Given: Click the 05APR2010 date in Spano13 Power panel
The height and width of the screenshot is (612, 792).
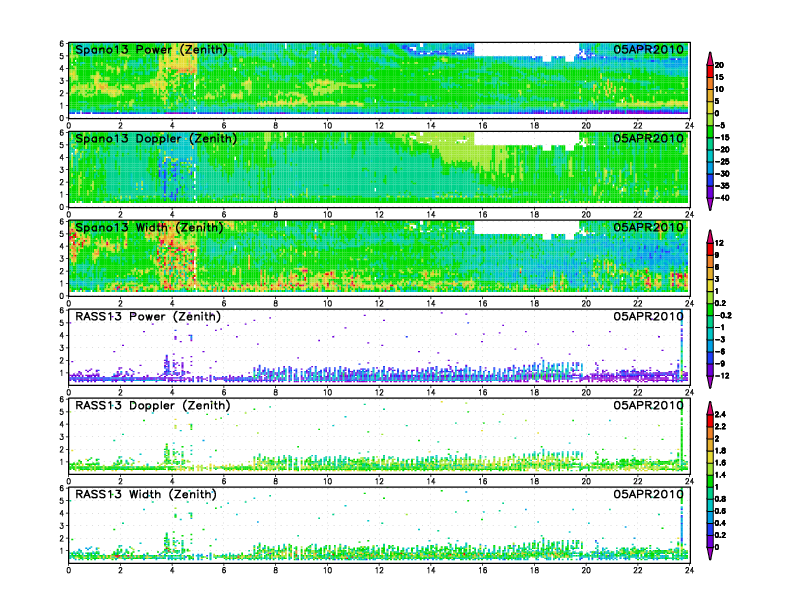Looking at the screenshot, I should pyautogui.click(x=649, y=50).
